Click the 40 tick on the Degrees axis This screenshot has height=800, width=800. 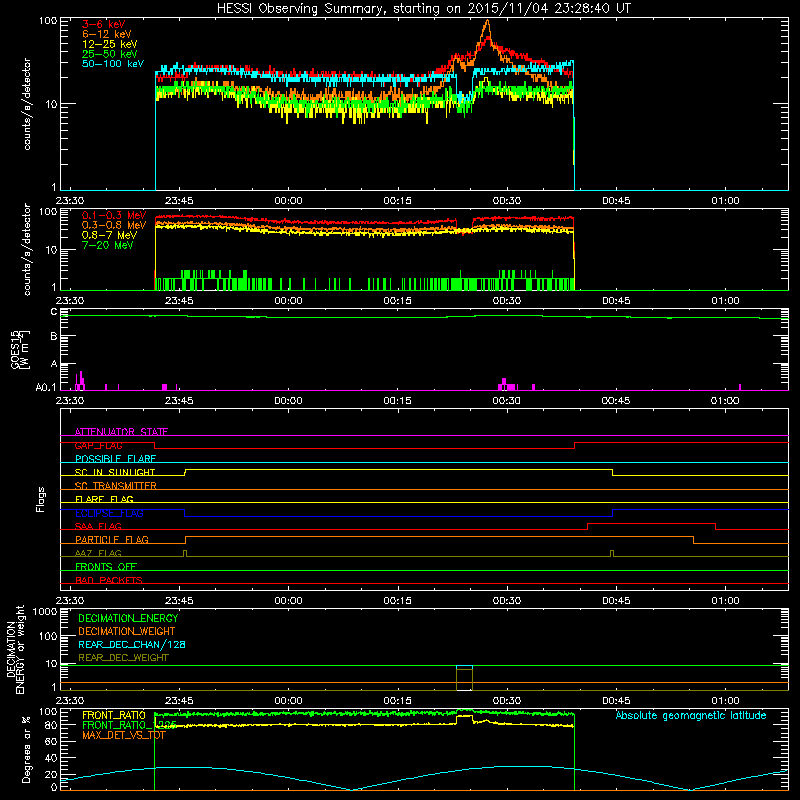pos(51,758)
